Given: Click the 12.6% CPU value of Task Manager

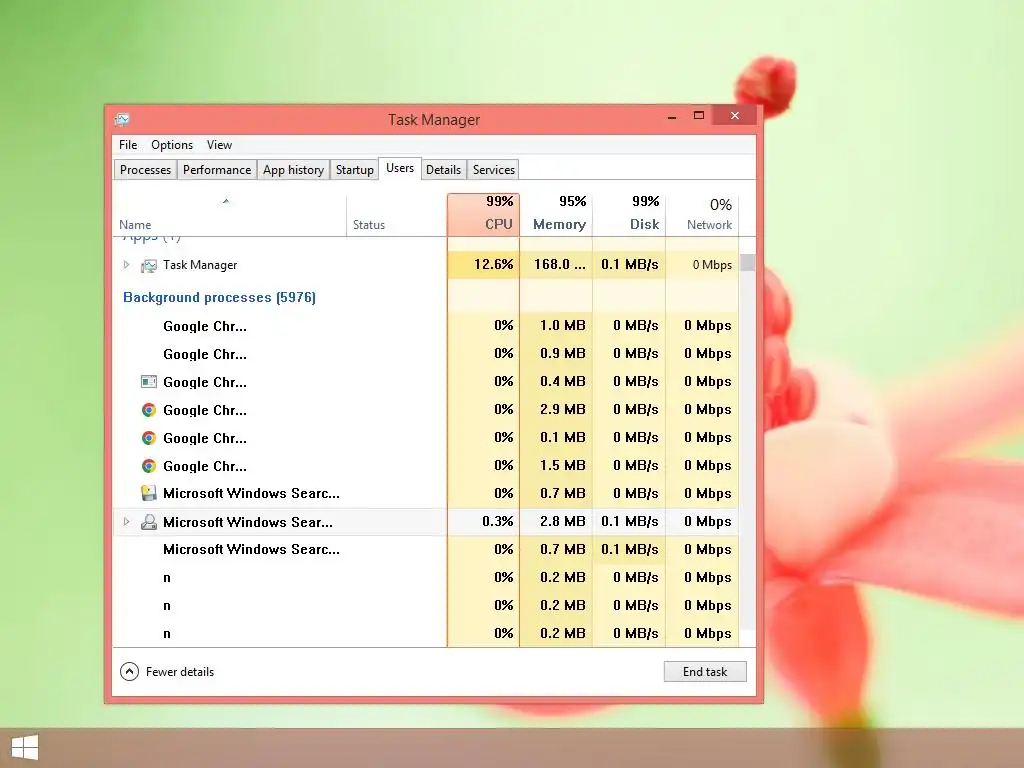Looking at the screenshot, I should point(483,264).
